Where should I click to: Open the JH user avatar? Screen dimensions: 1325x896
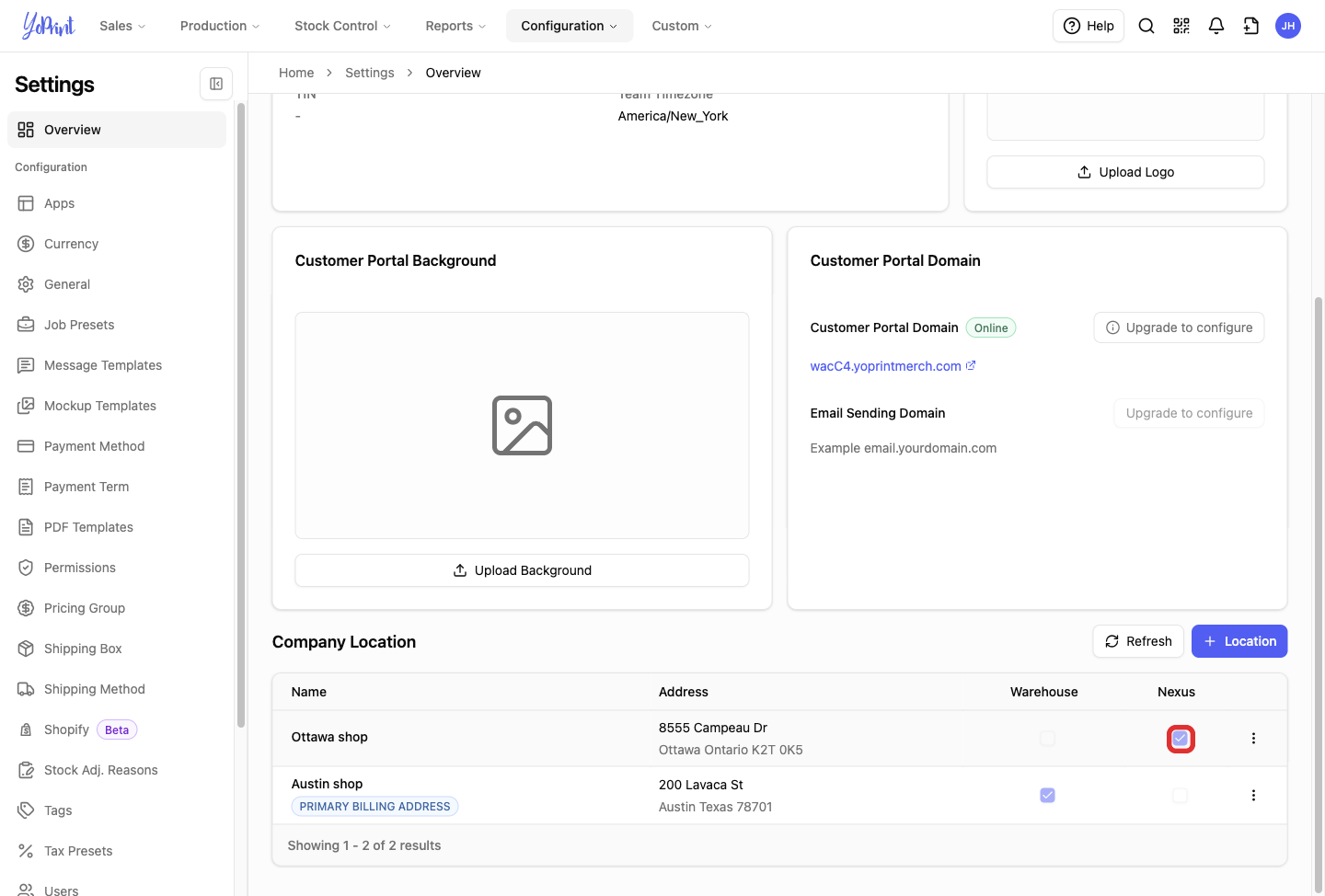(x=1288, y=26)
